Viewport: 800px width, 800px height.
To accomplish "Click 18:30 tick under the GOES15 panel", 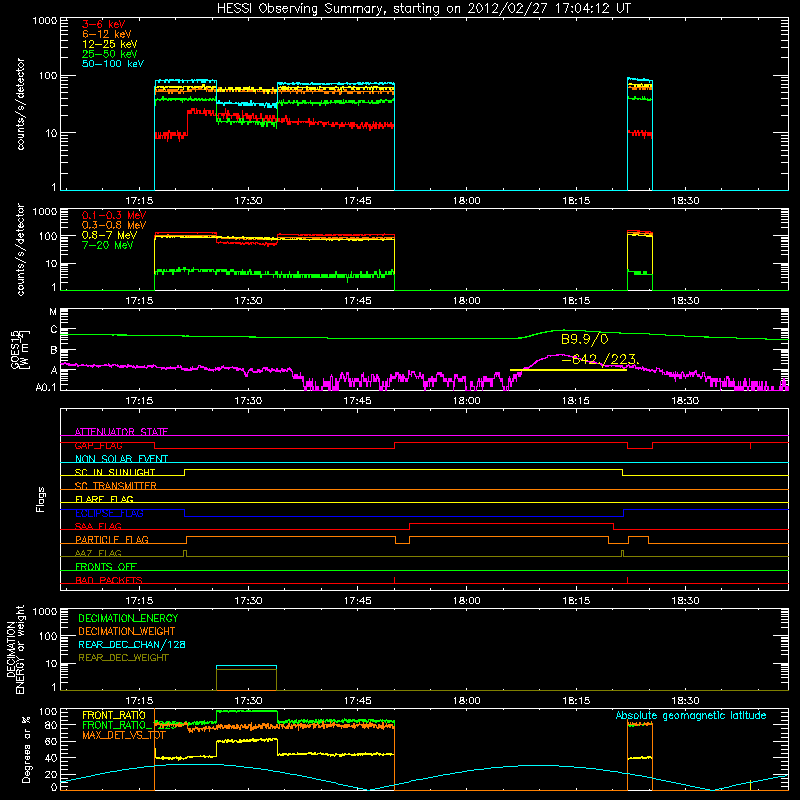I will [x=685, y=401].
